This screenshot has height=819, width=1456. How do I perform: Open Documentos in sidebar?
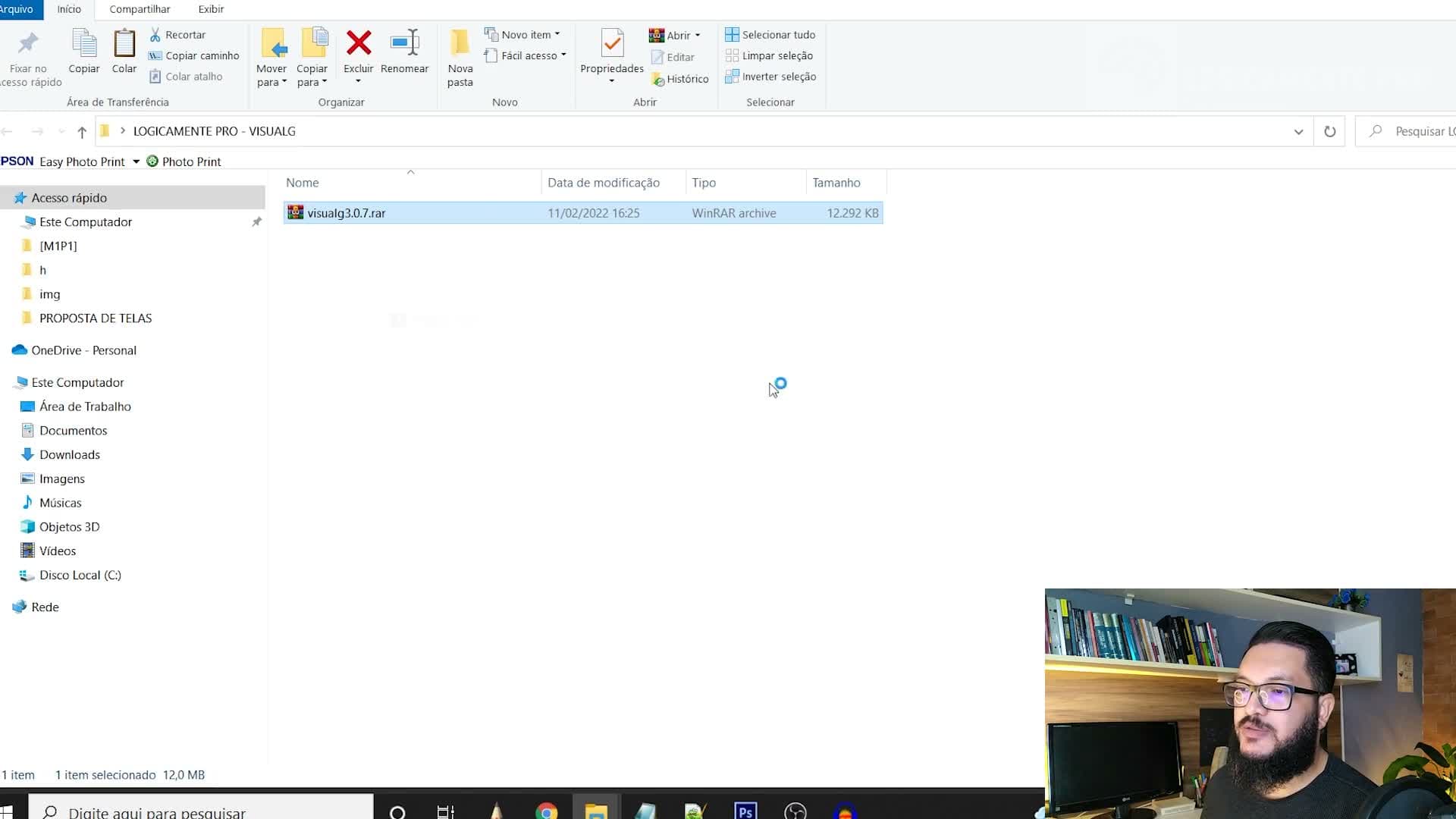[73, 431]
